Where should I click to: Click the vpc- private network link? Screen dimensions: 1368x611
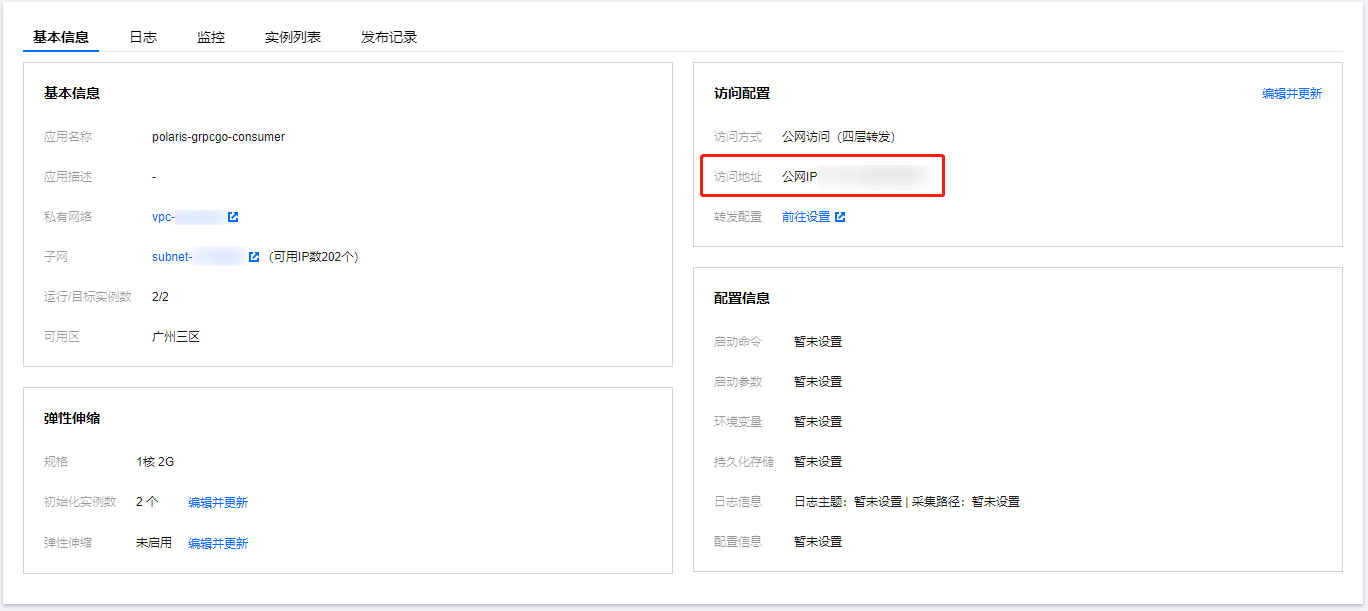188,217
